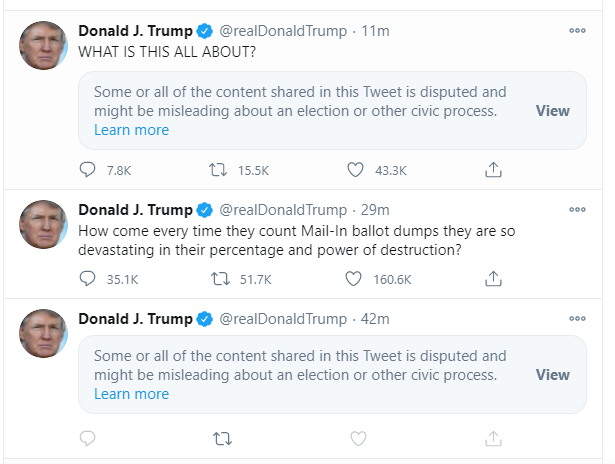
Task: Share the tweet posted 29m ago
Action: pos(493,278)
